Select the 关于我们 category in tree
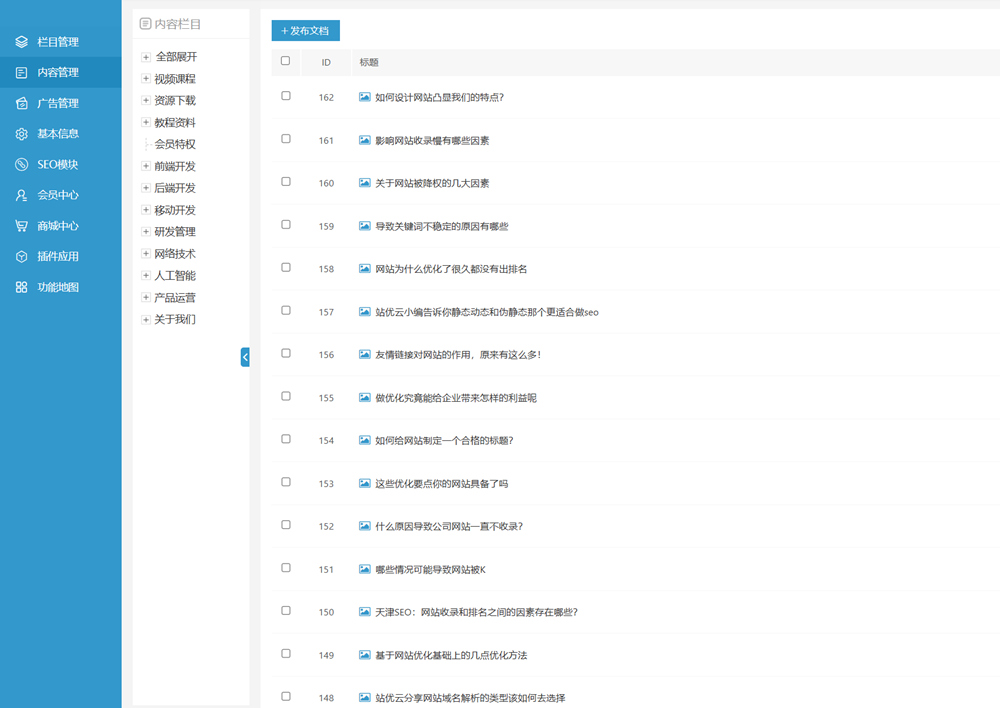Screen dimensions: 1000x708 coord(174,319)
